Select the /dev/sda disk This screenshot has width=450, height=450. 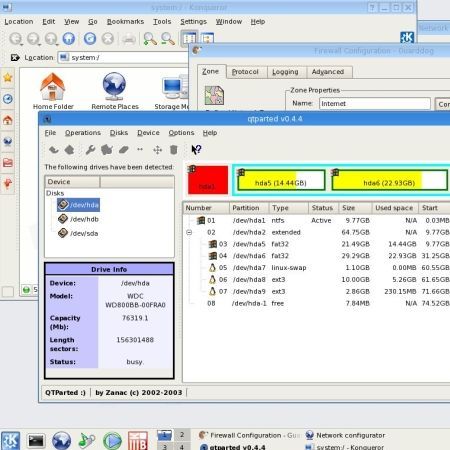(x=78, y=233)
